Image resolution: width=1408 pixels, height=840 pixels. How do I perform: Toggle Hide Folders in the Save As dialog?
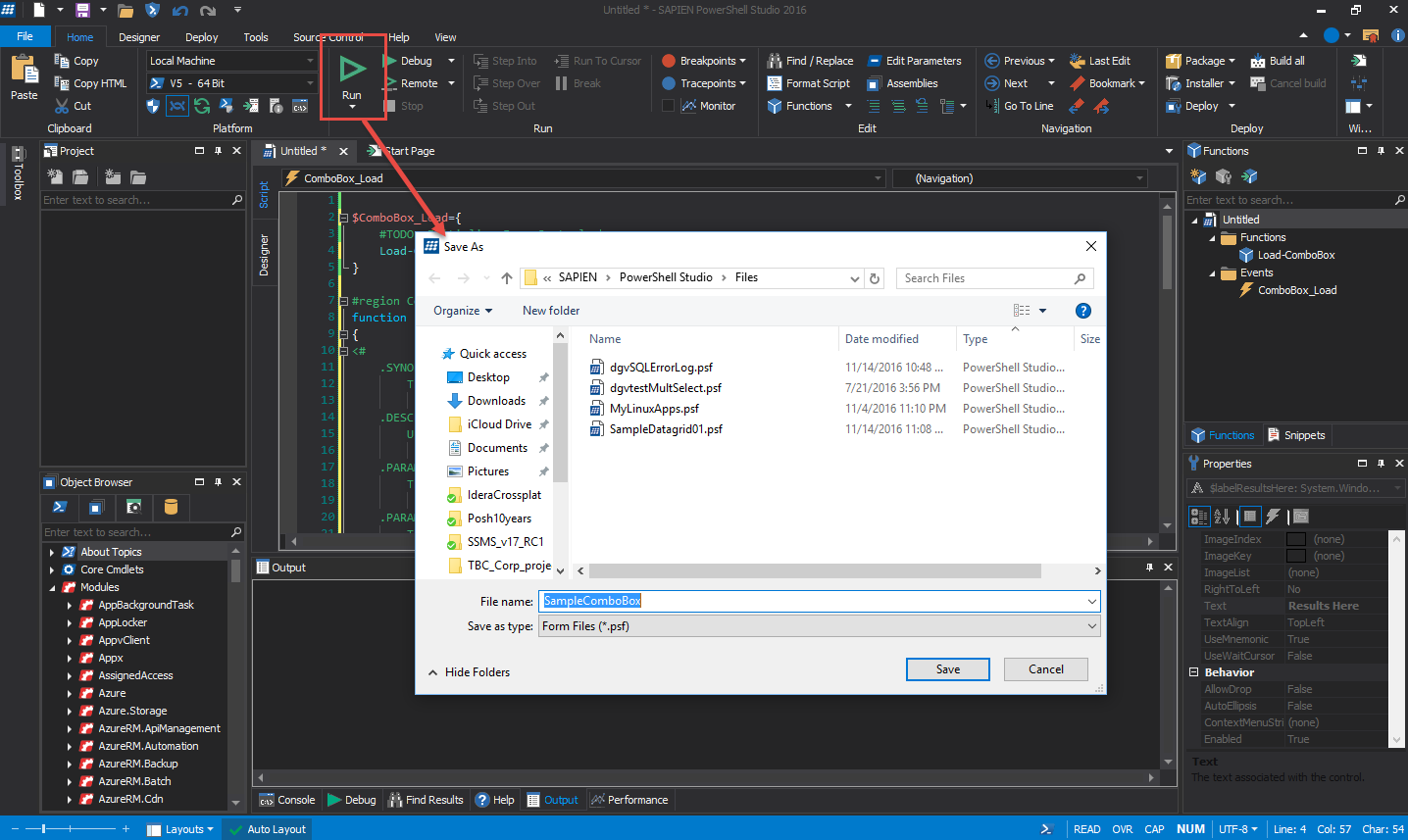click(x=469, y=672)
